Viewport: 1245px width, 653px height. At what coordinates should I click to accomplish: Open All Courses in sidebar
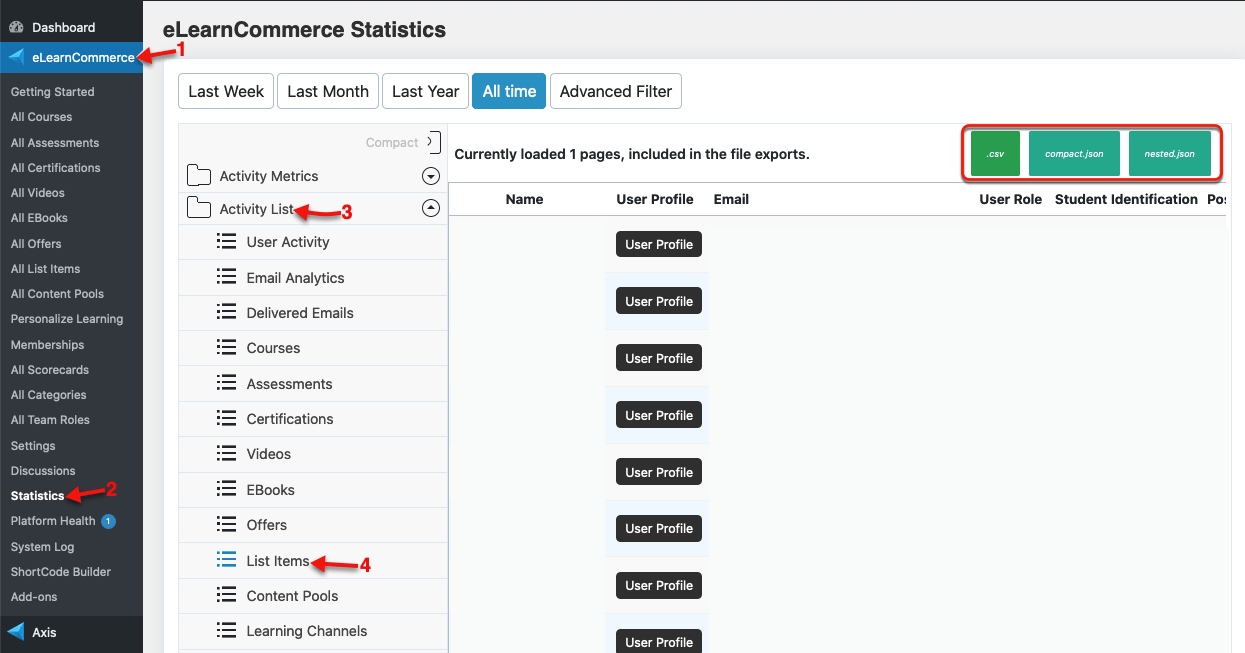pos(42,117)
